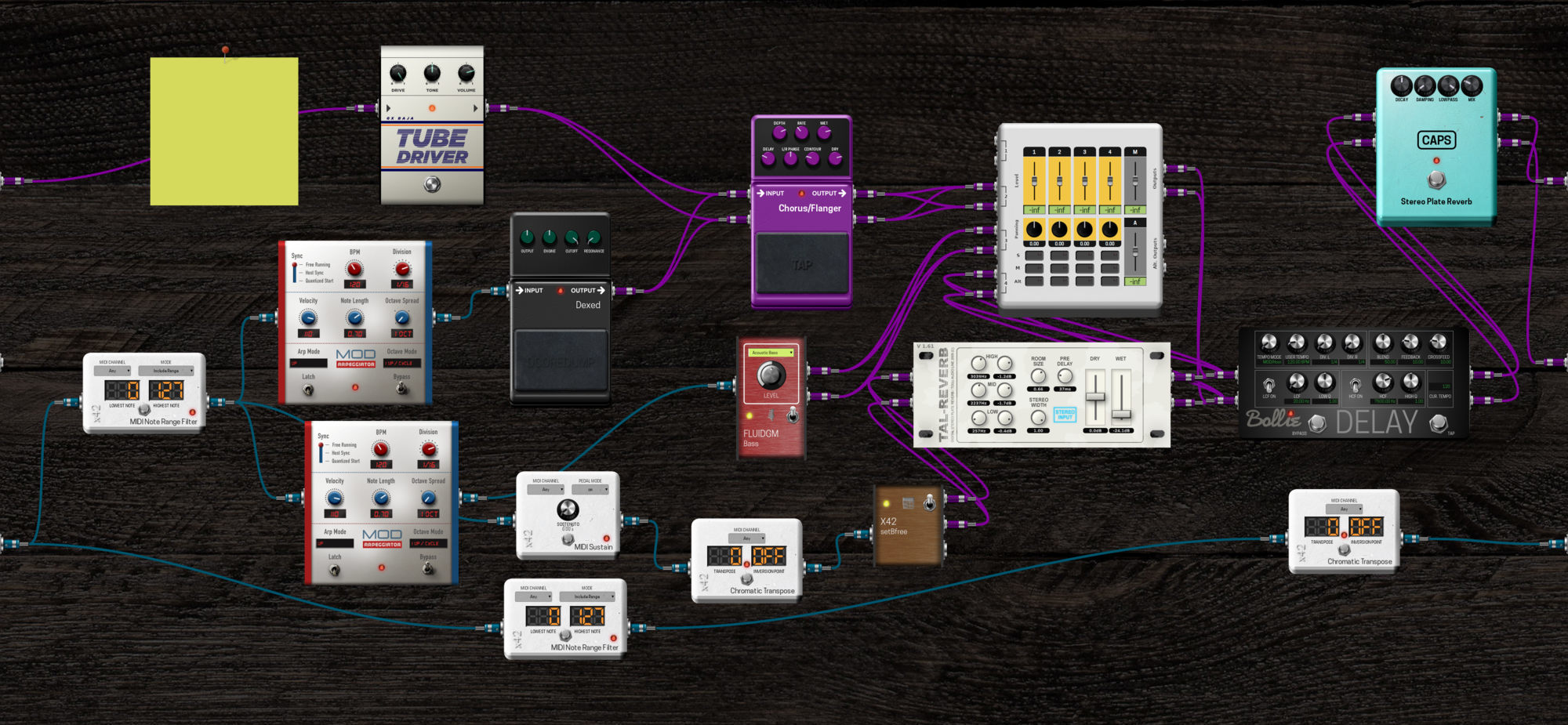Click the Bollie Delay TAP footswitch
The width and height of the screenshot is (1568, 725).
[x=1438, y=424]
